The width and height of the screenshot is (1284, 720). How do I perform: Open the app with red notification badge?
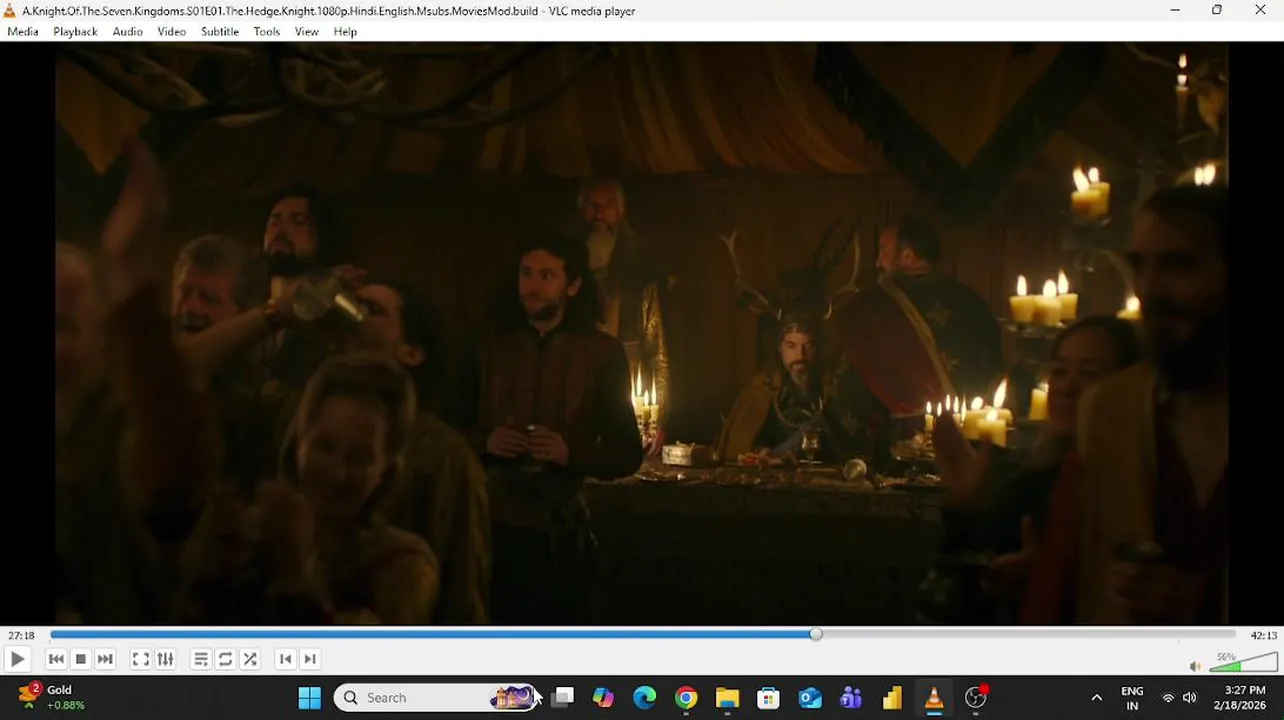(976, 698)
